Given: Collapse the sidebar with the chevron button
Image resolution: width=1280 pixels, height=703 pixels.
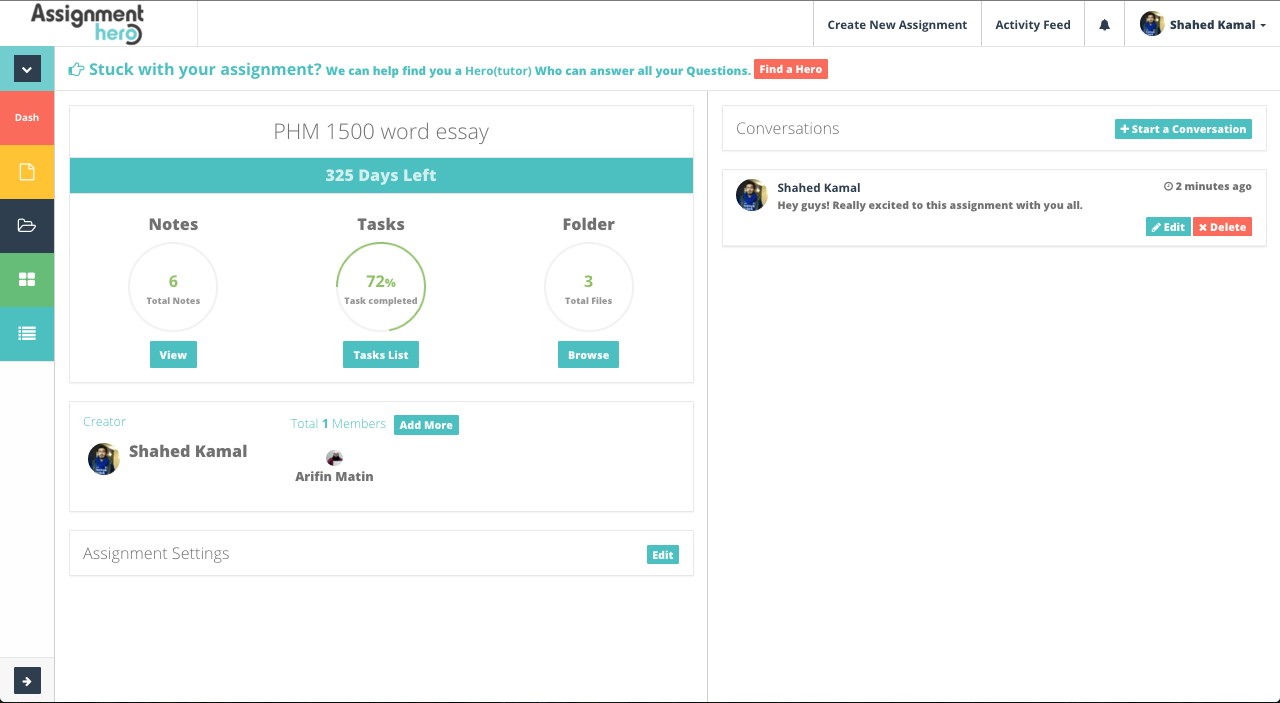Looking at the screenshot, I should click(x=27, y=69).
